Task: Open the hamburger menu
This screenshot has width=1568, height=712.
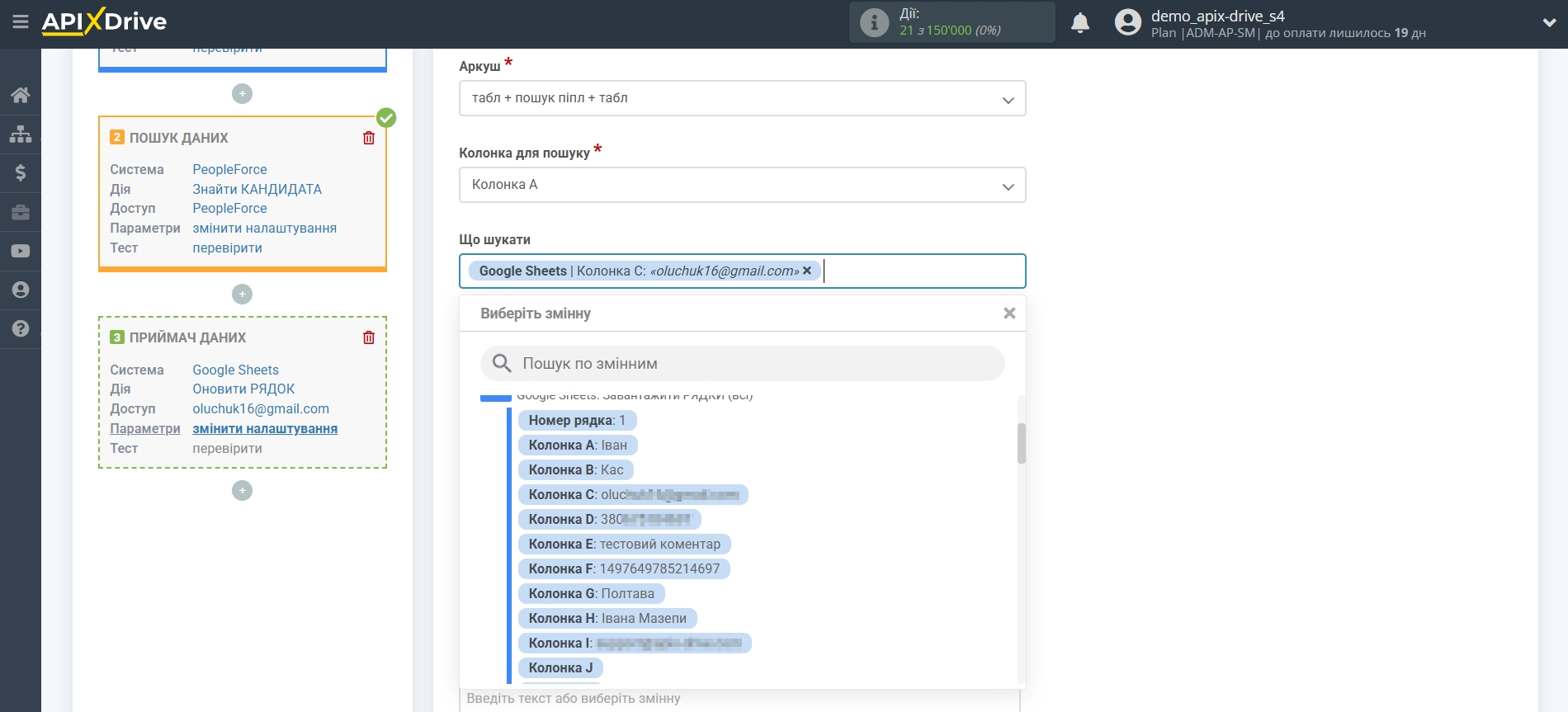Action: (21, 22)
